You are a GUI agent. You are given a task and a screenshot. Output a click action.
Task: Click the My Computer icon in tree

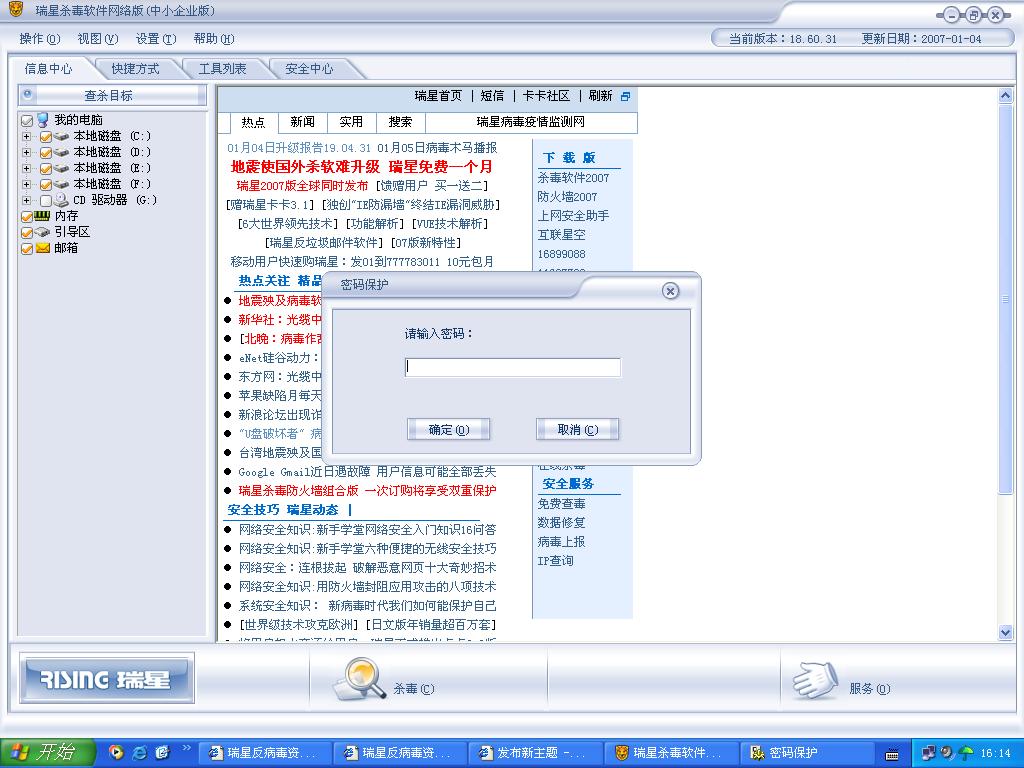tap(43, 120)
